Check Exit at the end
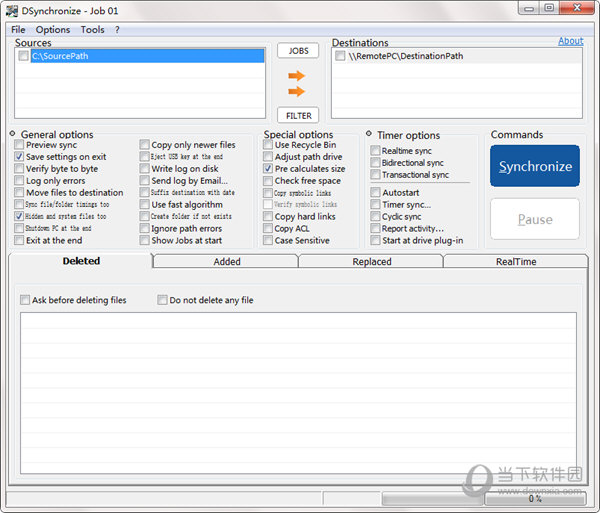The height and width of the screenshot is (513, 600). (19, 240)
